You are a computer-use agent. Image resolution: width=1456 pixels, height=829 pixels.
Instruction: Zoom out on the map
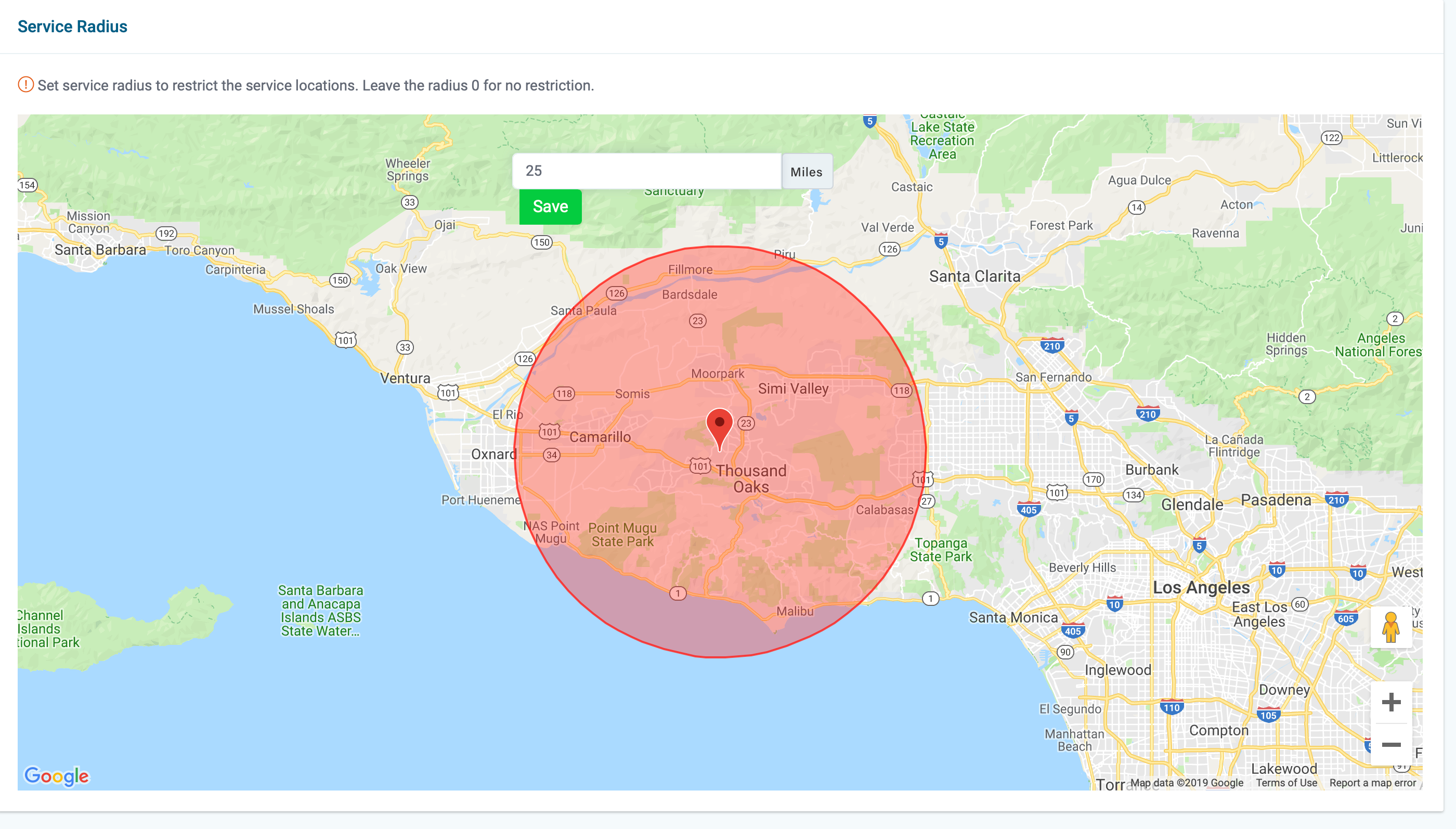pos(1390,745)
